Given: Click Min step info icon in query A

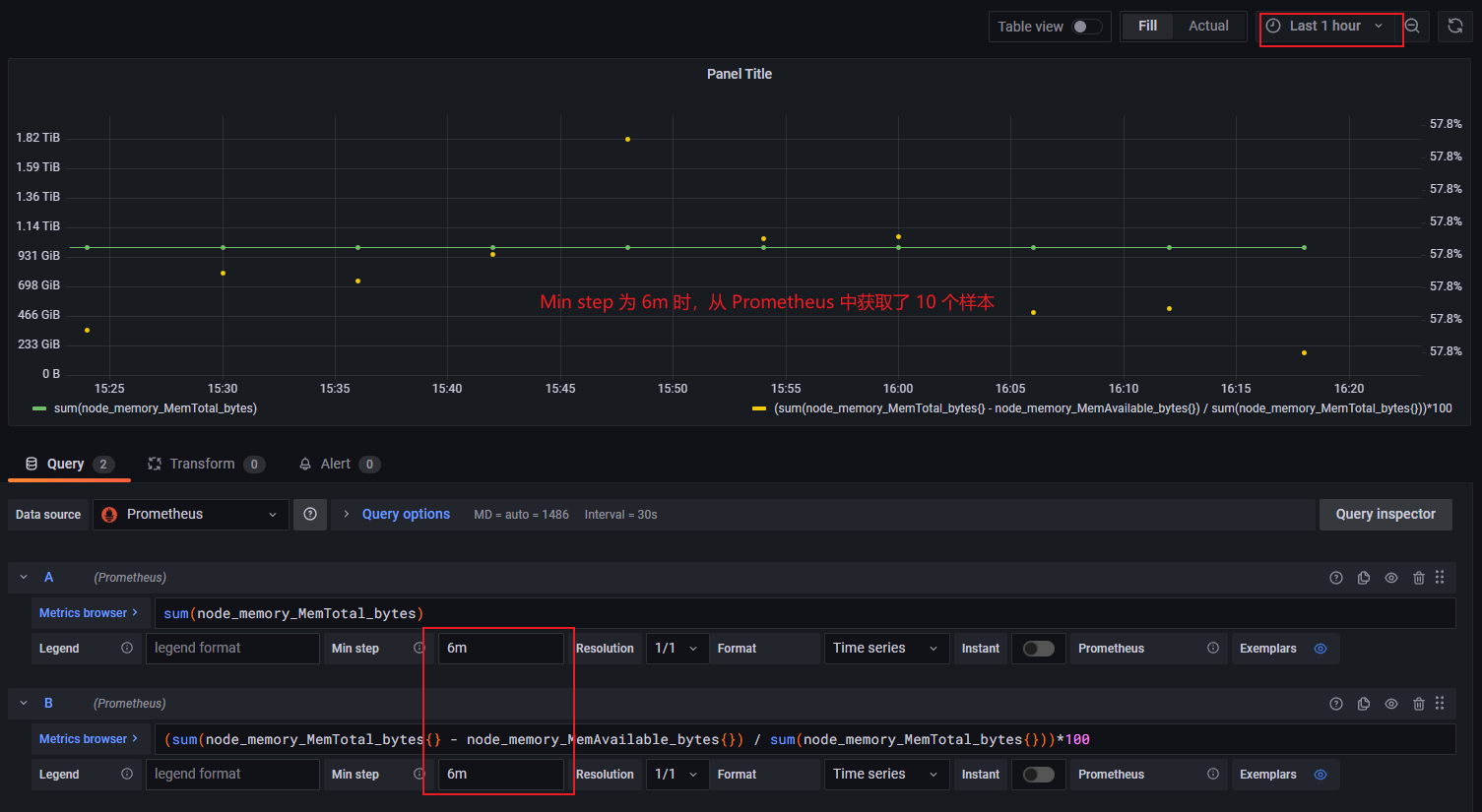Looking at the screenshot, I should 419,648.
